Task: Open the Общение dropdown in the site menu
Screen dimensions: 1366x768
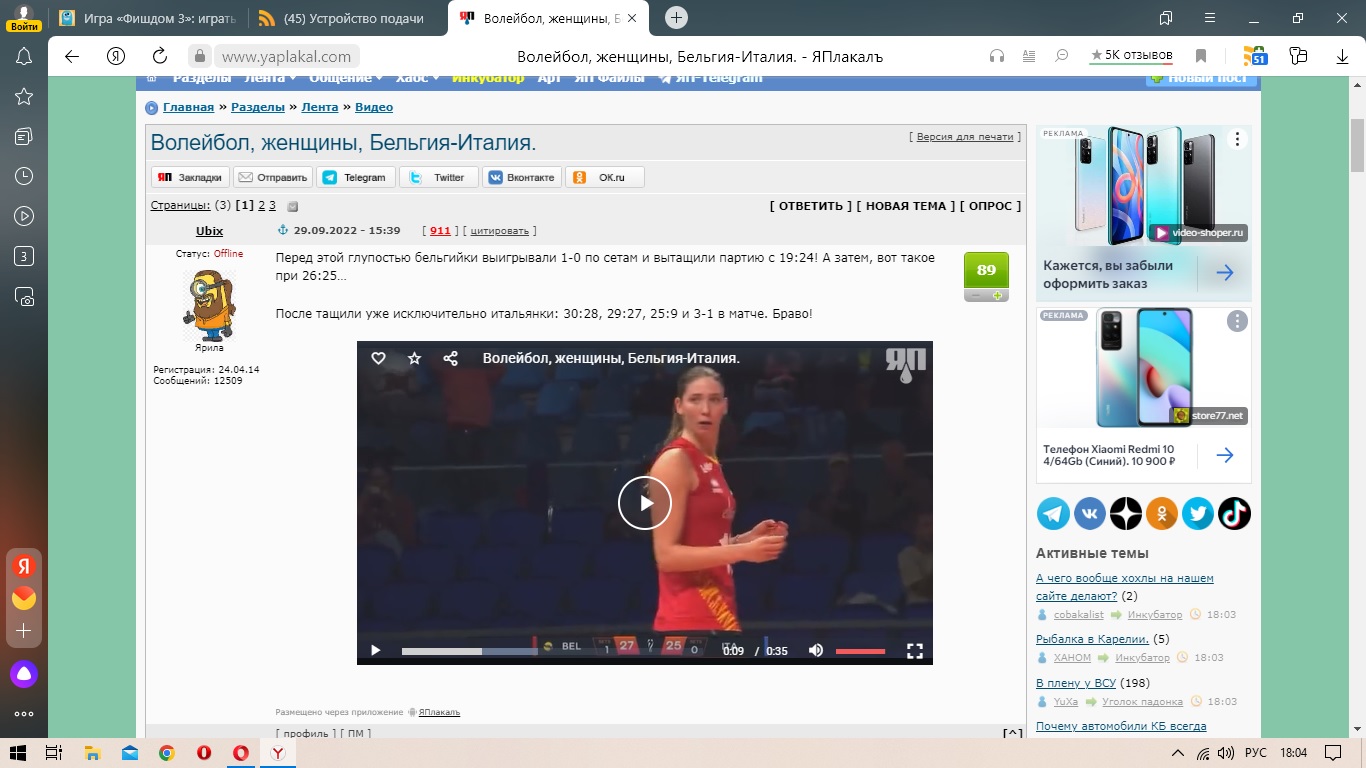Action: pyautogui.click(x=346, y=78)
